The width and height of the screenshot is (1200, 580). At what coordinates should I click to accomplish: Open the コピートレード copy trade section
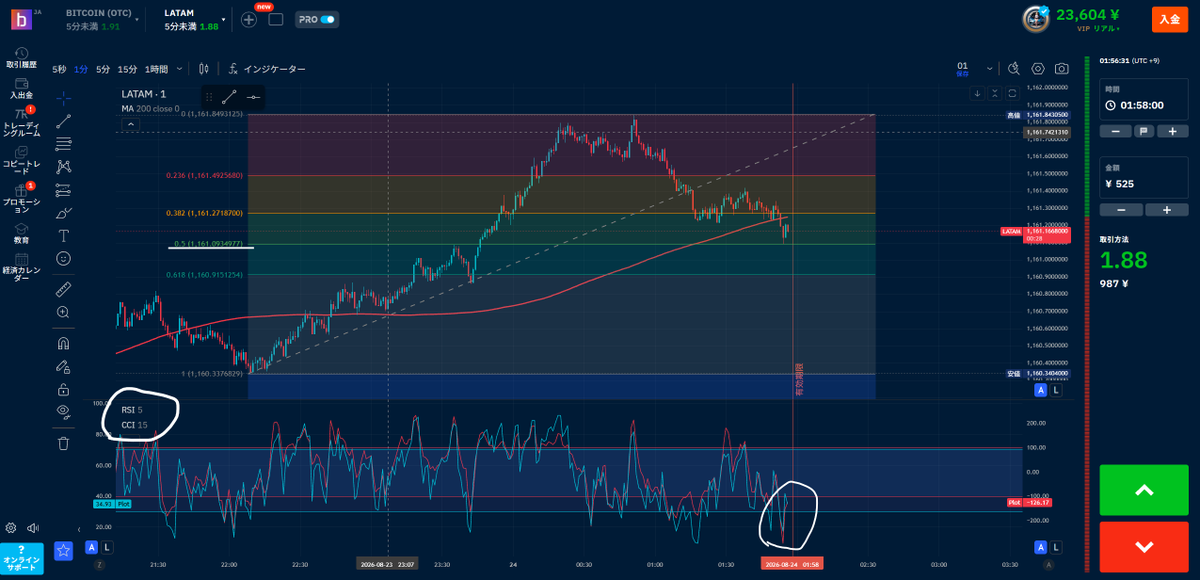point(21,161)
